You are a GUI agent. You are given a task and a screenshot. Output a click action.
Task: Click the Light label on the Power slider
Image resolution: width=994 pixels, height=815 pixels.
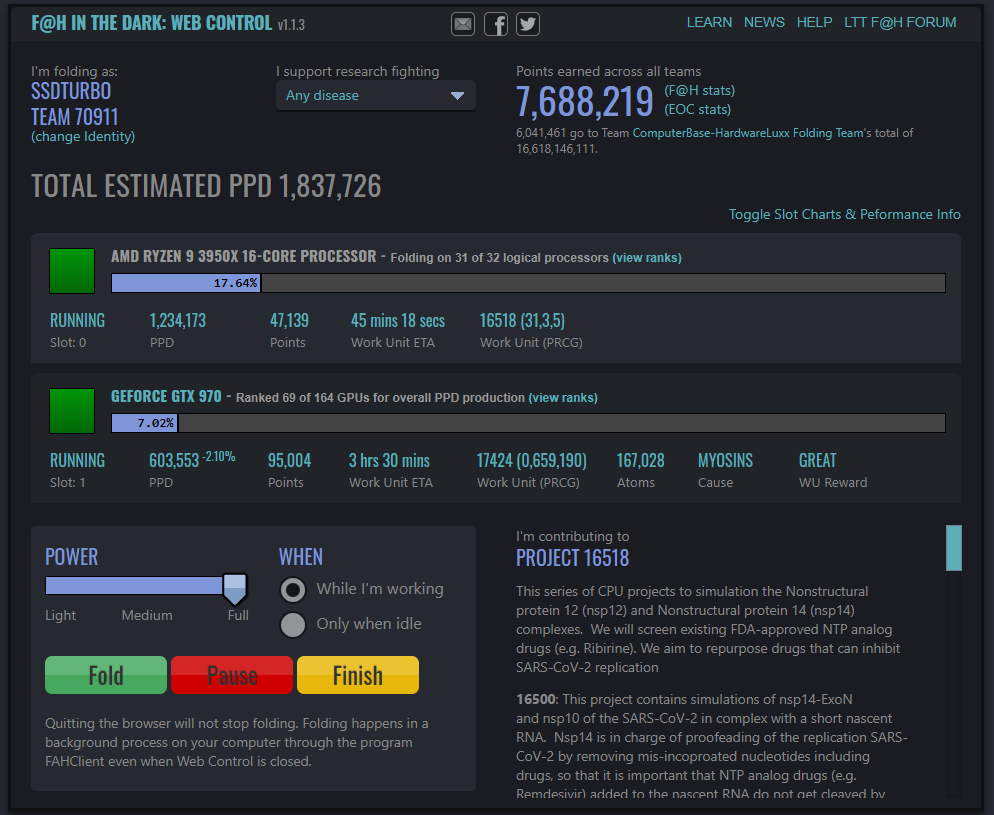click(x=60, y=615)
